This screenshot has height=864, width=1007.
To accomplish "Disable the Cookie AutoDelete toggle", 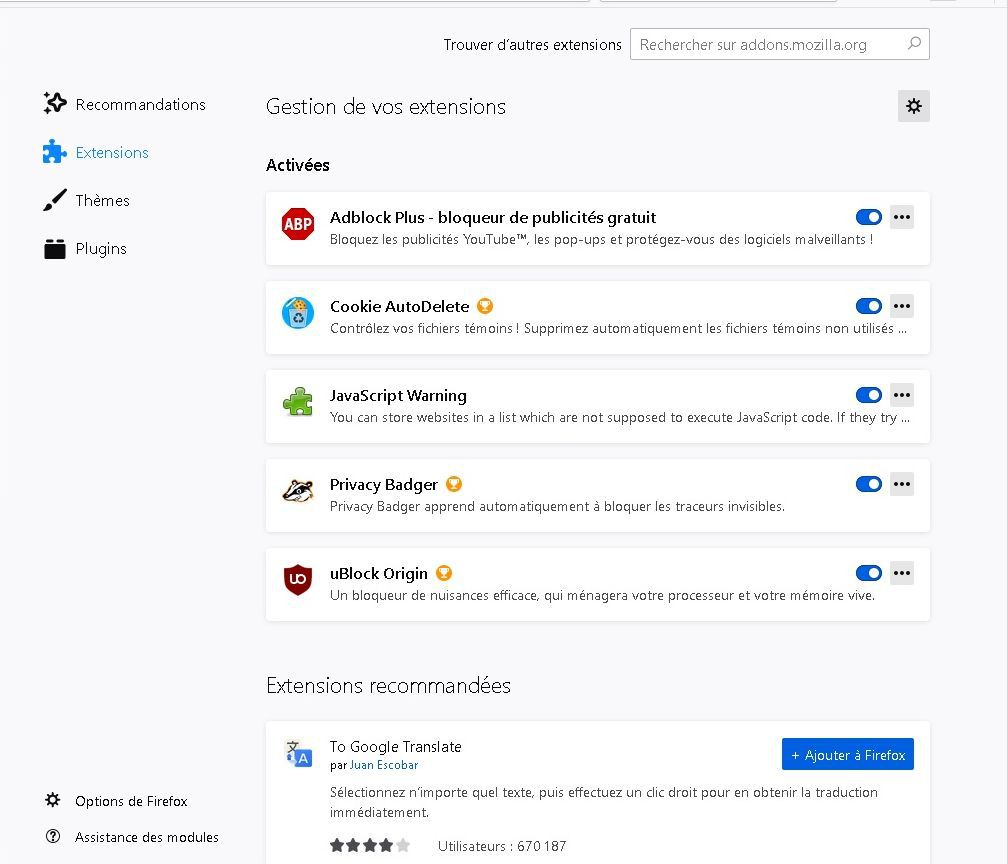I will [x=868, y=306].
